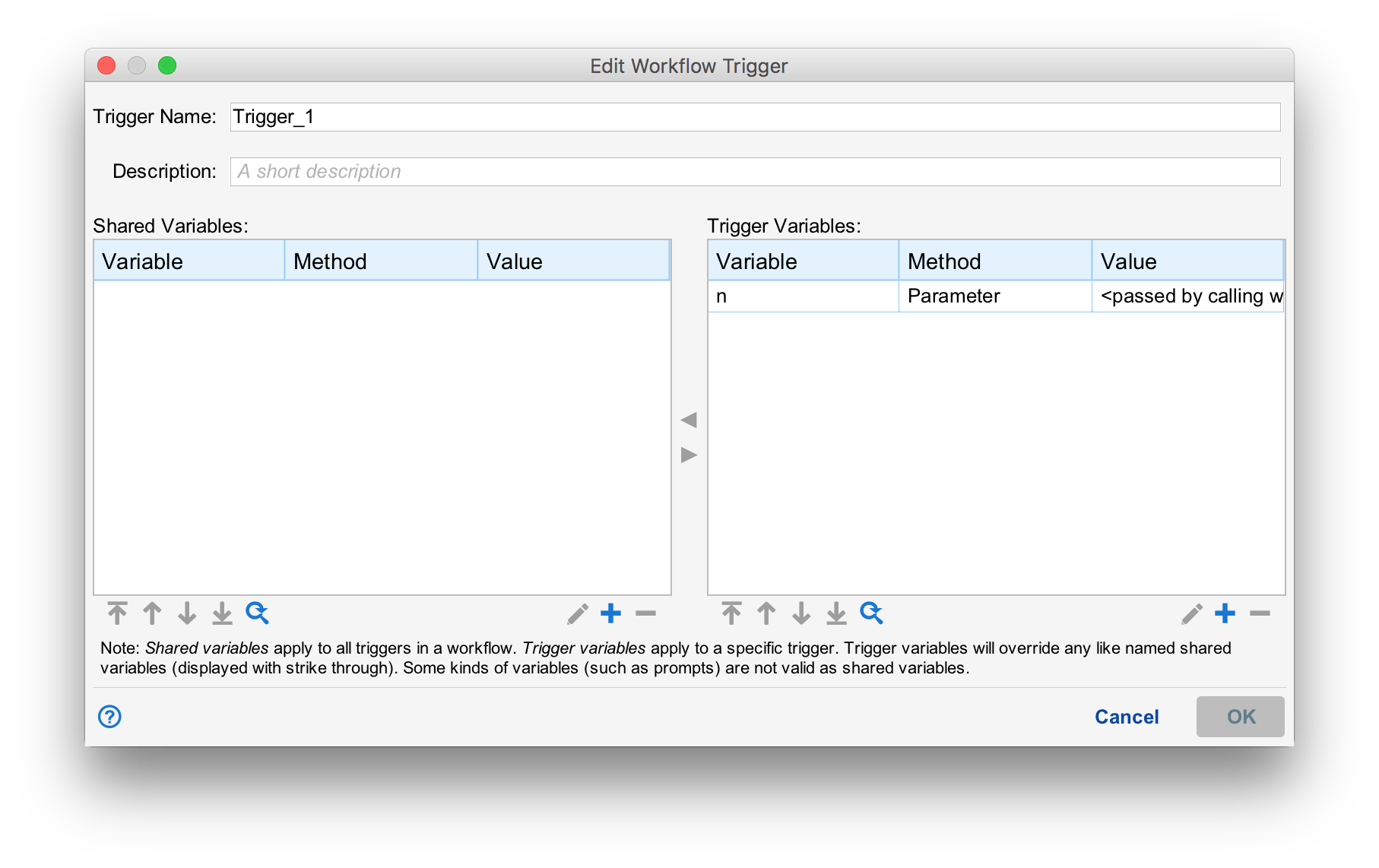Viewport: 1379px width, 868px height.
Task: Click right arrow to move variable to trigger
Action: coord(689,455)
